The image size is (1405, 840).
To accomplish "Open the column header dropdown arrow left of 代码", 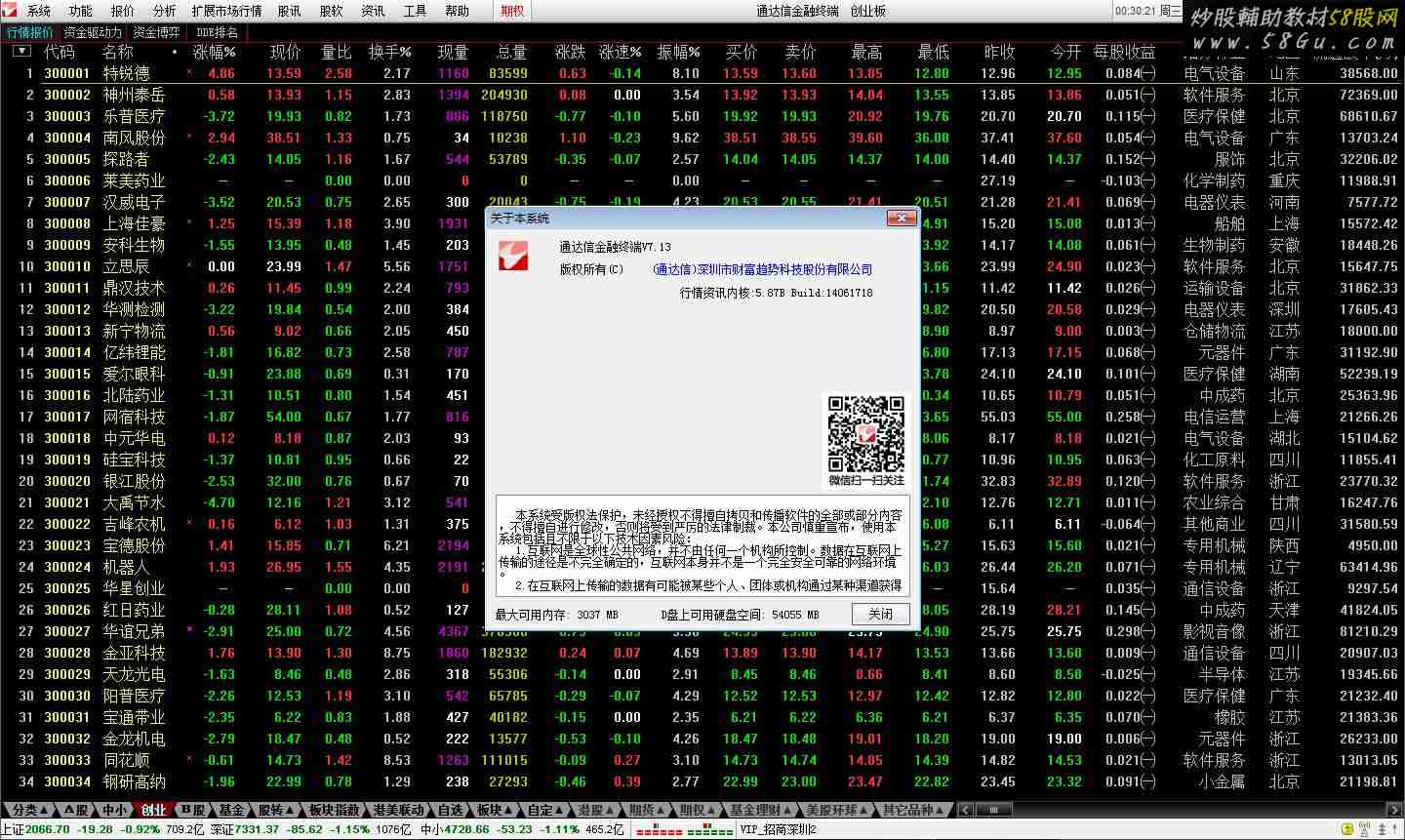I will tap(21, 51).
